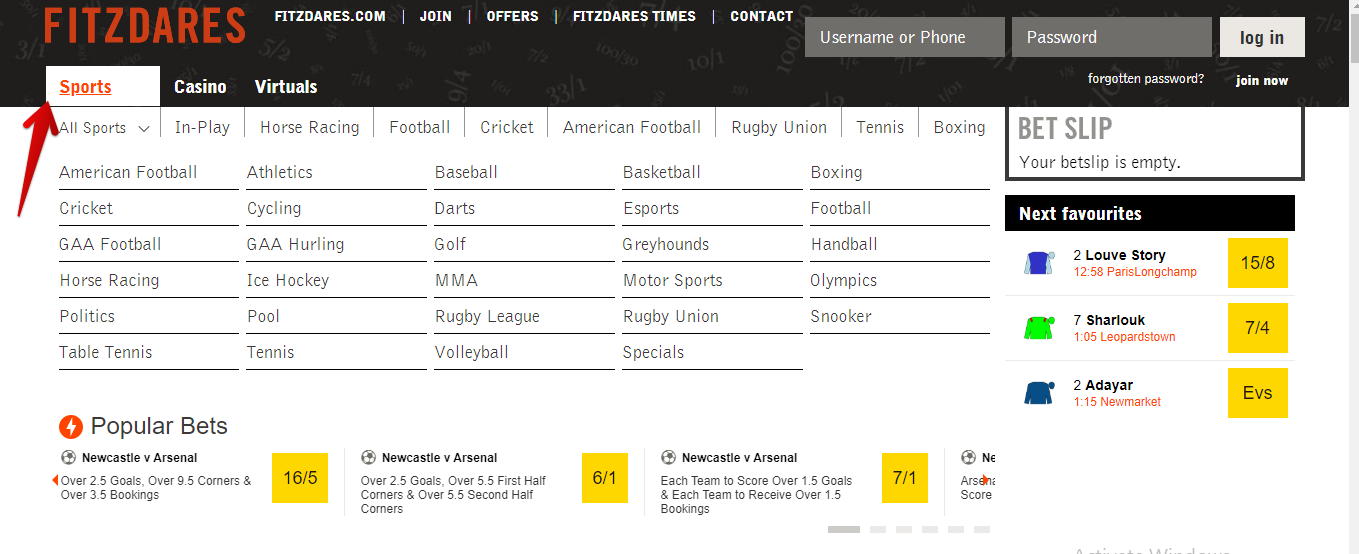
Task: Select the 7/1 Newcastle v Arsenal bet
Action: [x=905, y=478]
